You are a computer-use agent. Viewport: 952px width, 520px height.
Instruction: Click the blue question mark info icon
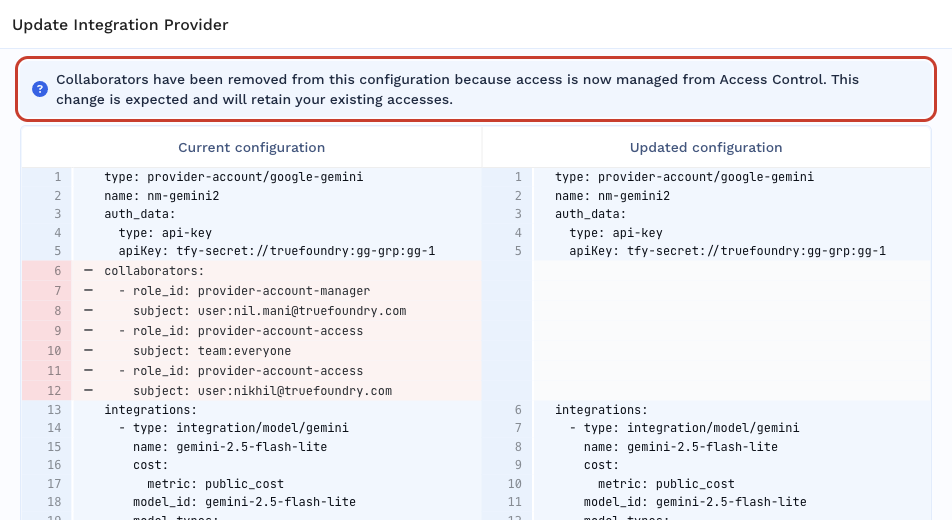(x=40, y=89)
